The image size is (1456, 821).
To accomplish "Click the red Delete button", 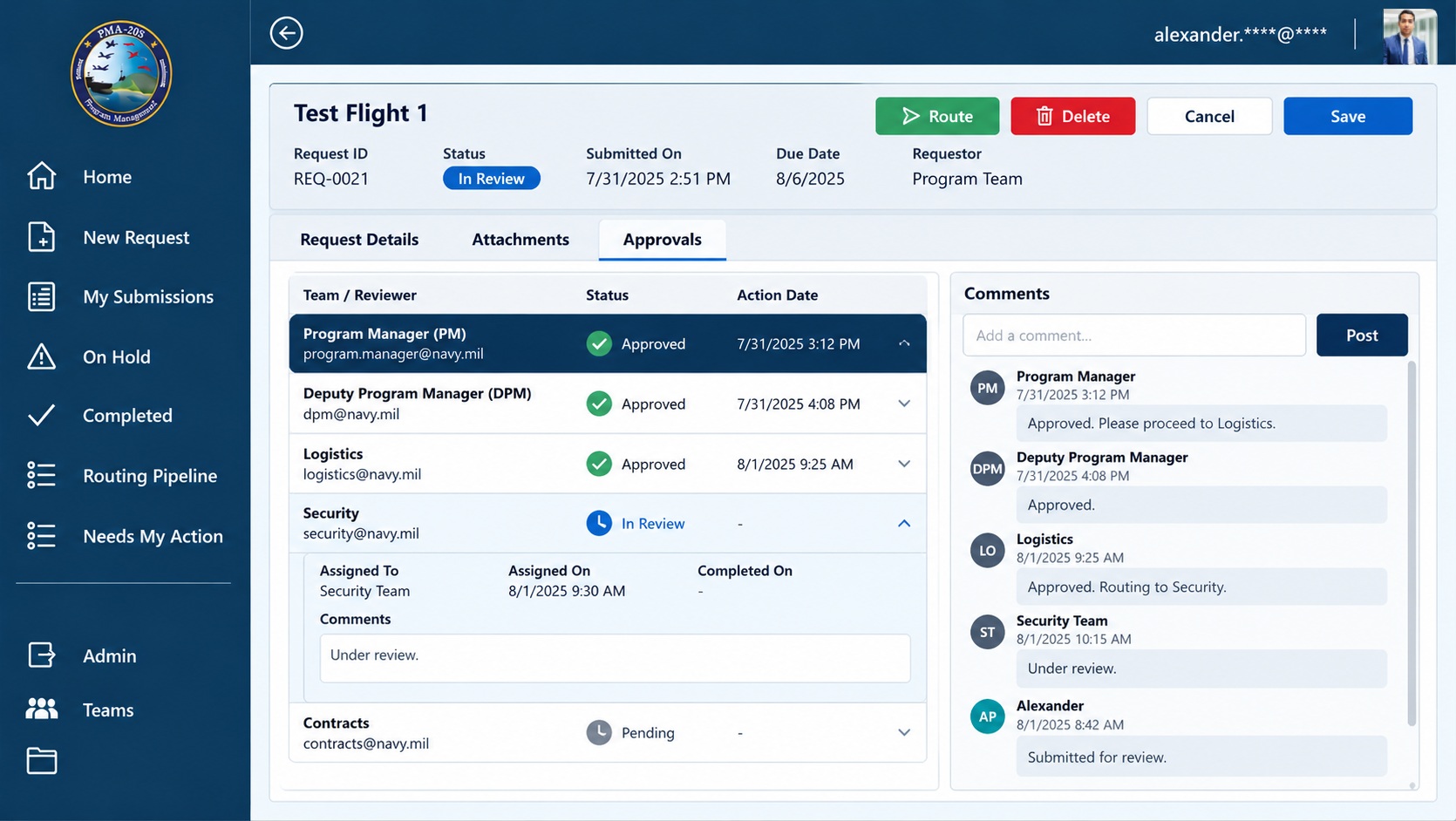I will [1073, 116].
